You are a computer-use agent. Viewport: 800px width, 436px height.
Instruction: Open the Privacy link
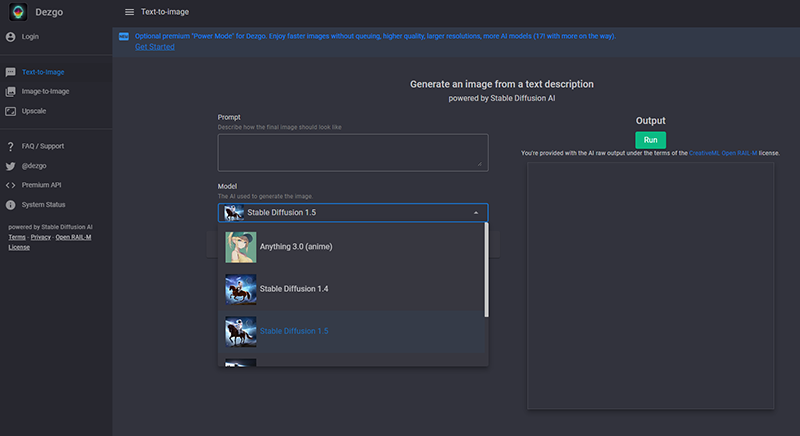click(40, 237)
